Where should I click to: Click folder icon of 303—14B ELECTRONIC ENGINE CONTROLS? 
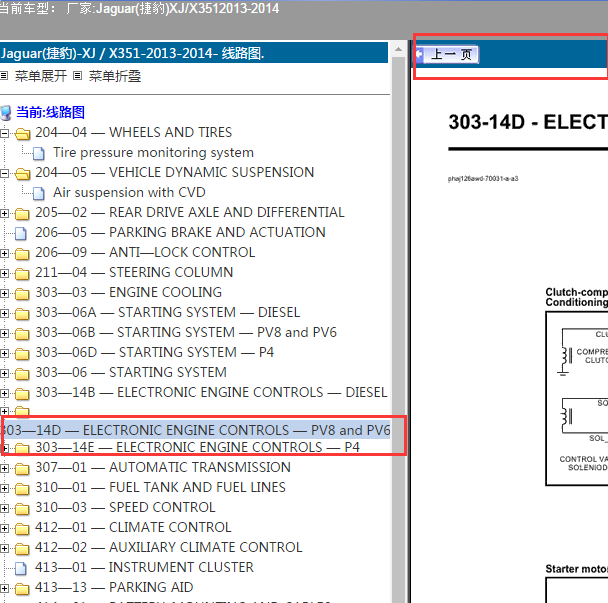pyautogui.click(x=22, y=394)
